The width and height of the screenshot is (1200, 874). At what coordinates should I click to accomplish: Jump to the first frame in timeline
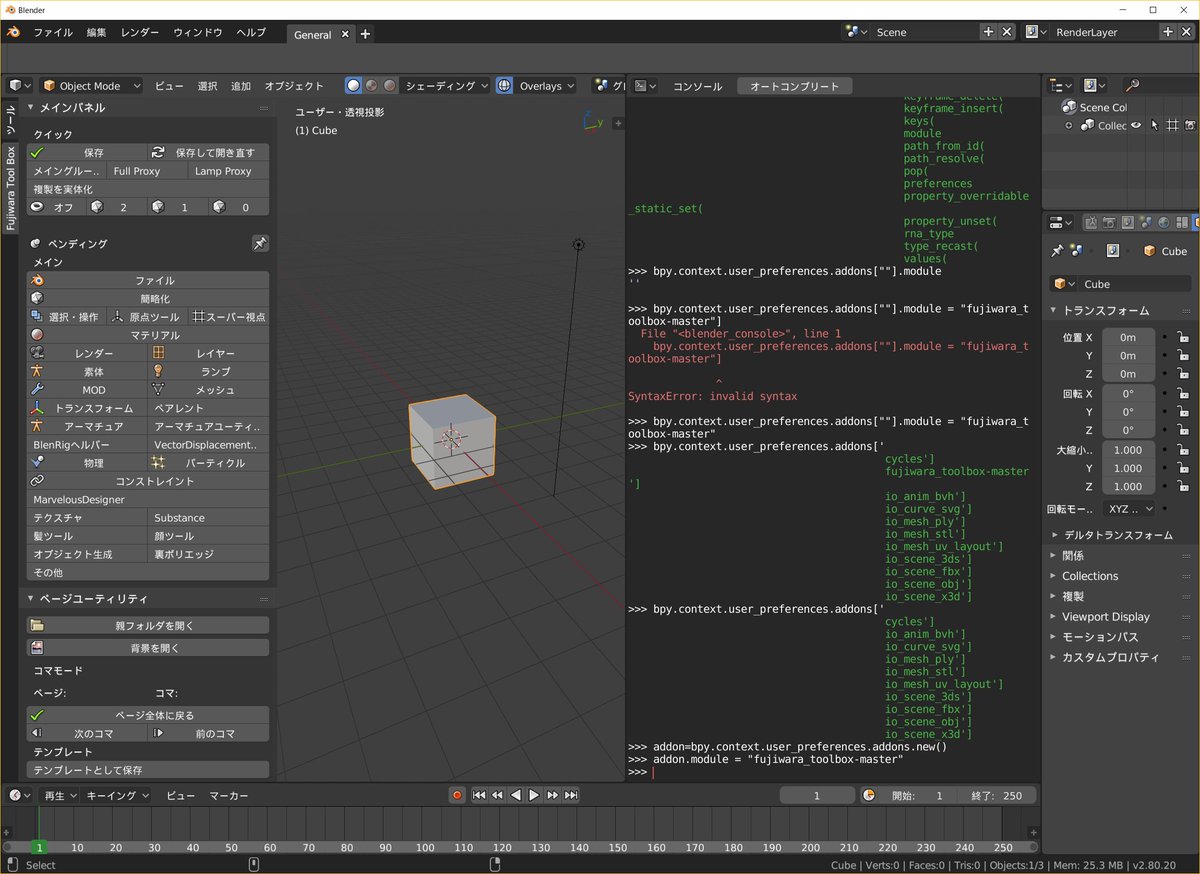(x=479, y=795)
